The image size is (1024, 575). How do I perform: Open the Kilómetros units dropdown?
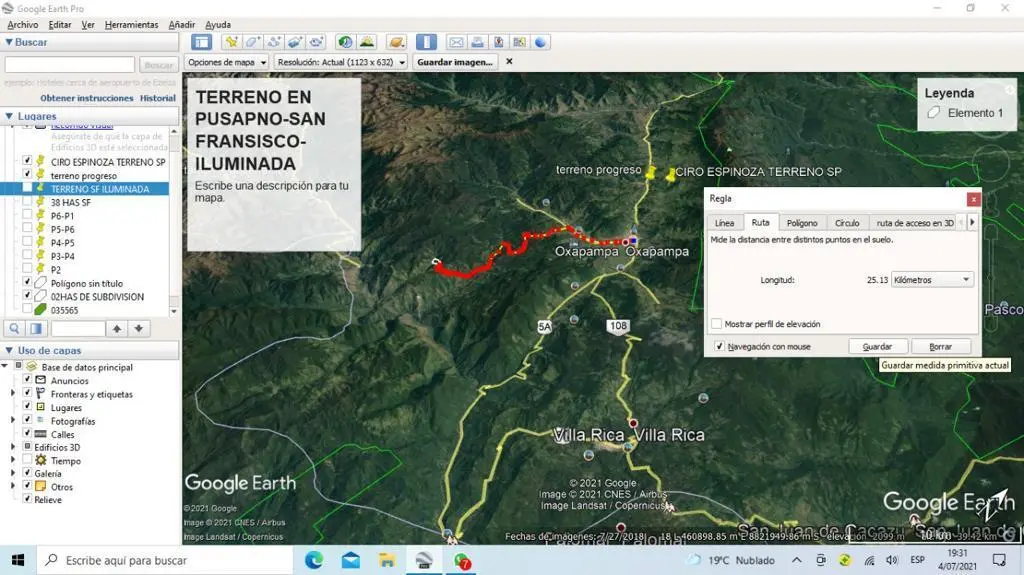pos(932,280)
